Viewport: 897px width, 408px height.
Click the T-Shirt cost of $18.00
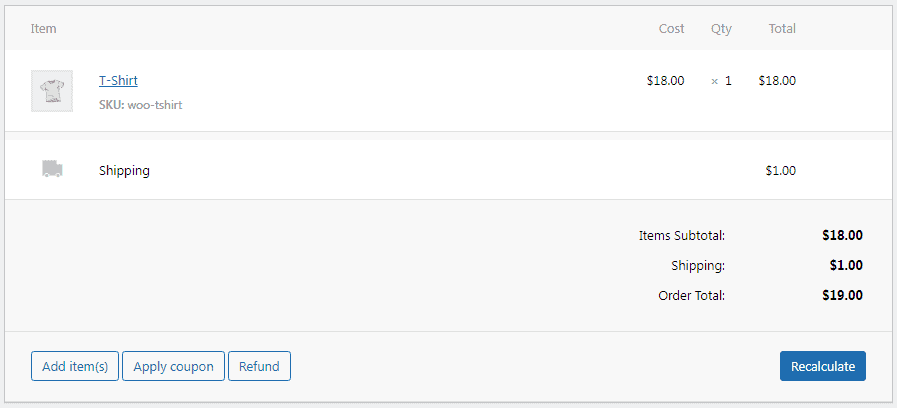665,81
